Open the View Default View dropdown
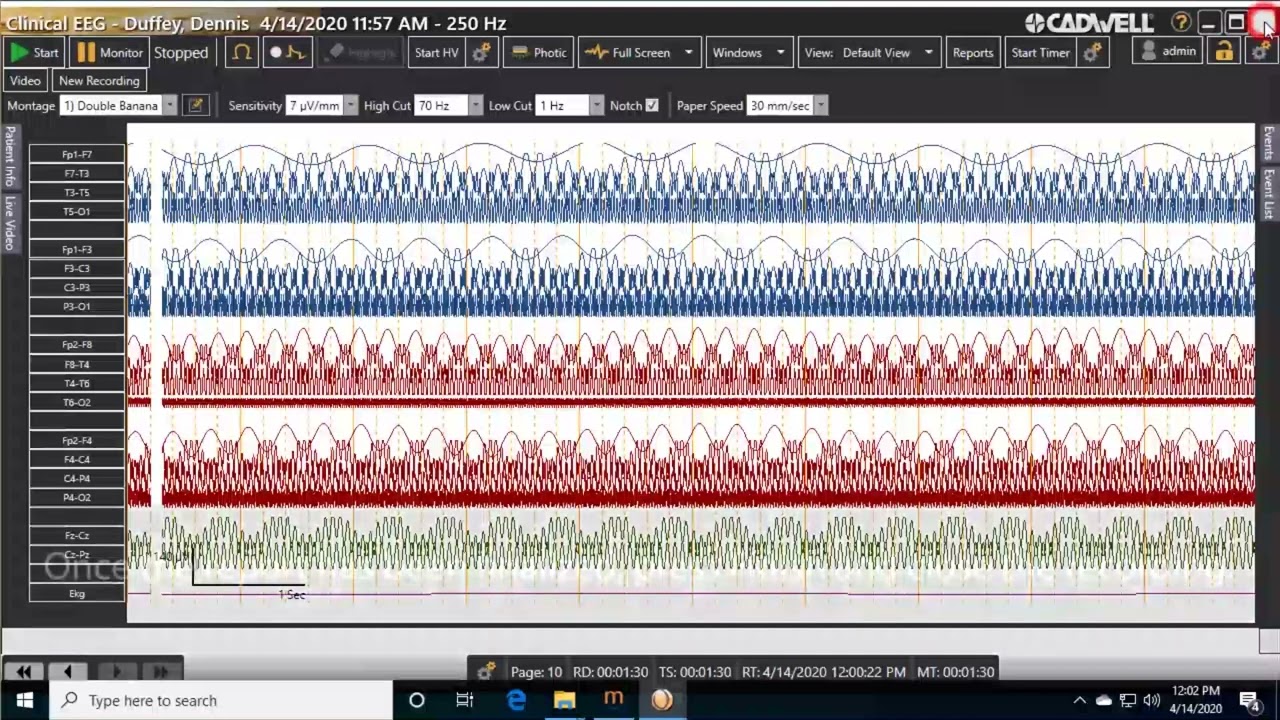Image resolution: width=1280 pixels, height=720 pixels. 869,53
